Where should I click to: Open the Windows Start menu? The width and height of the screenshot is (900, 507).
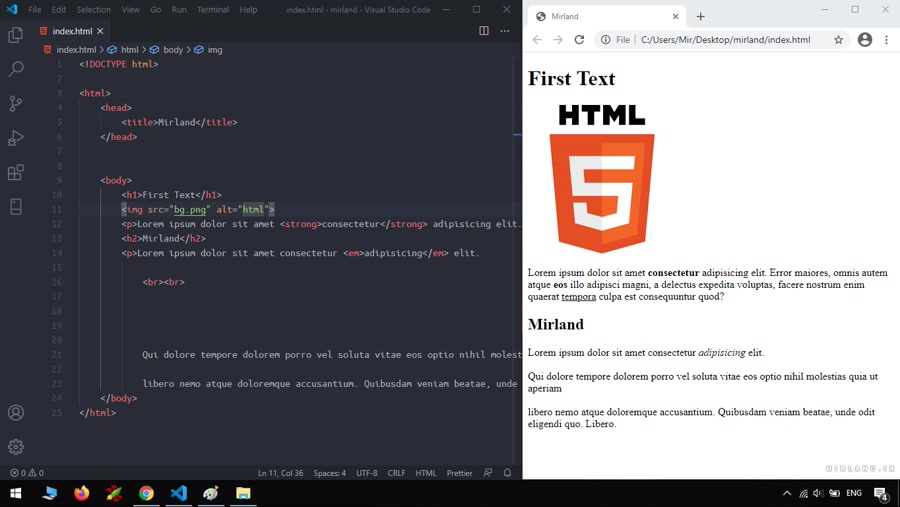15,493
